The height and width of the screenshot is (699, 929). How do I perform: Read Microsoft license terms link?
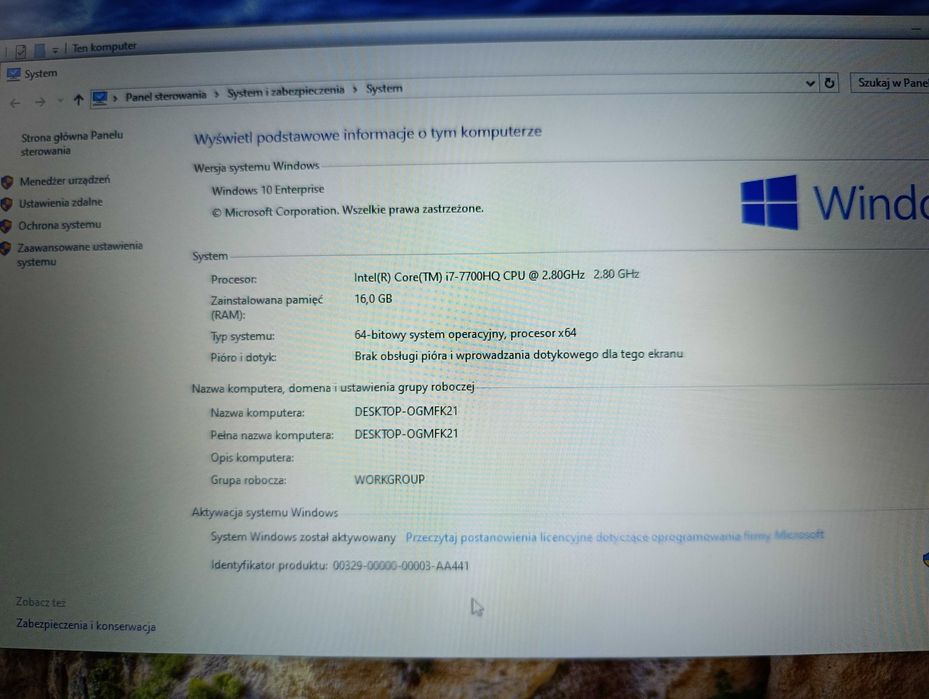[x=614, y=537]
